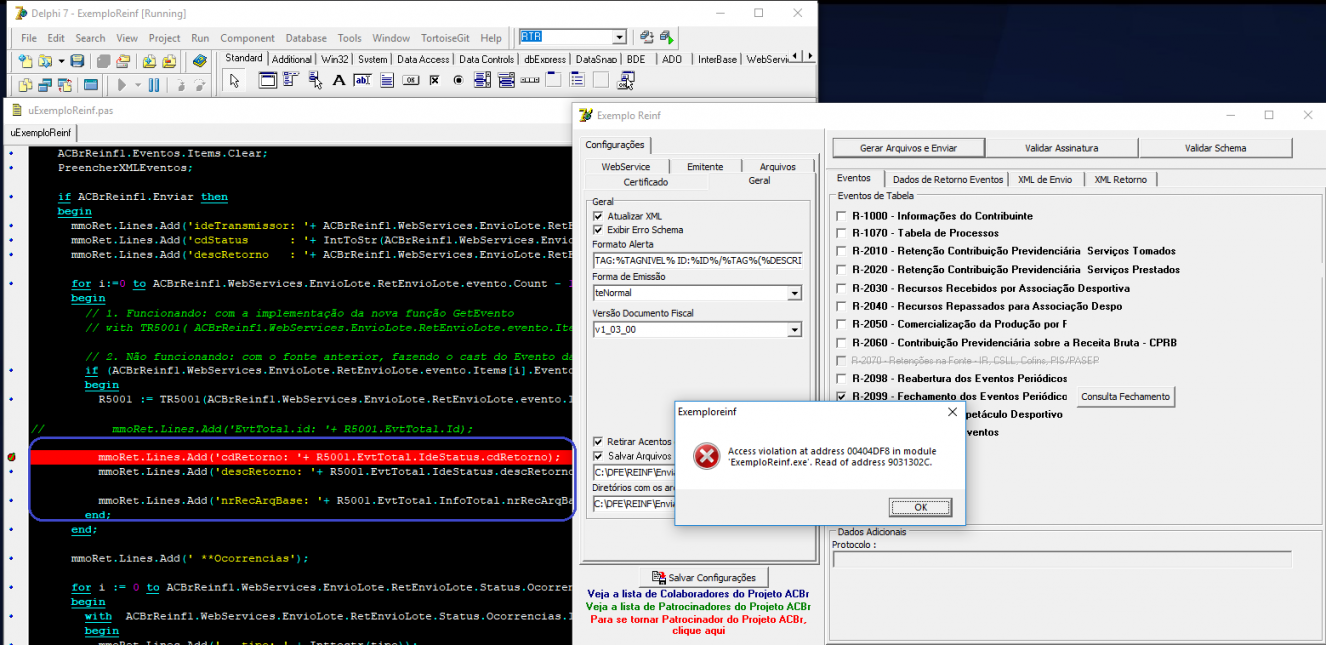Click the New Form toolbar icon

tap(91, 85)
